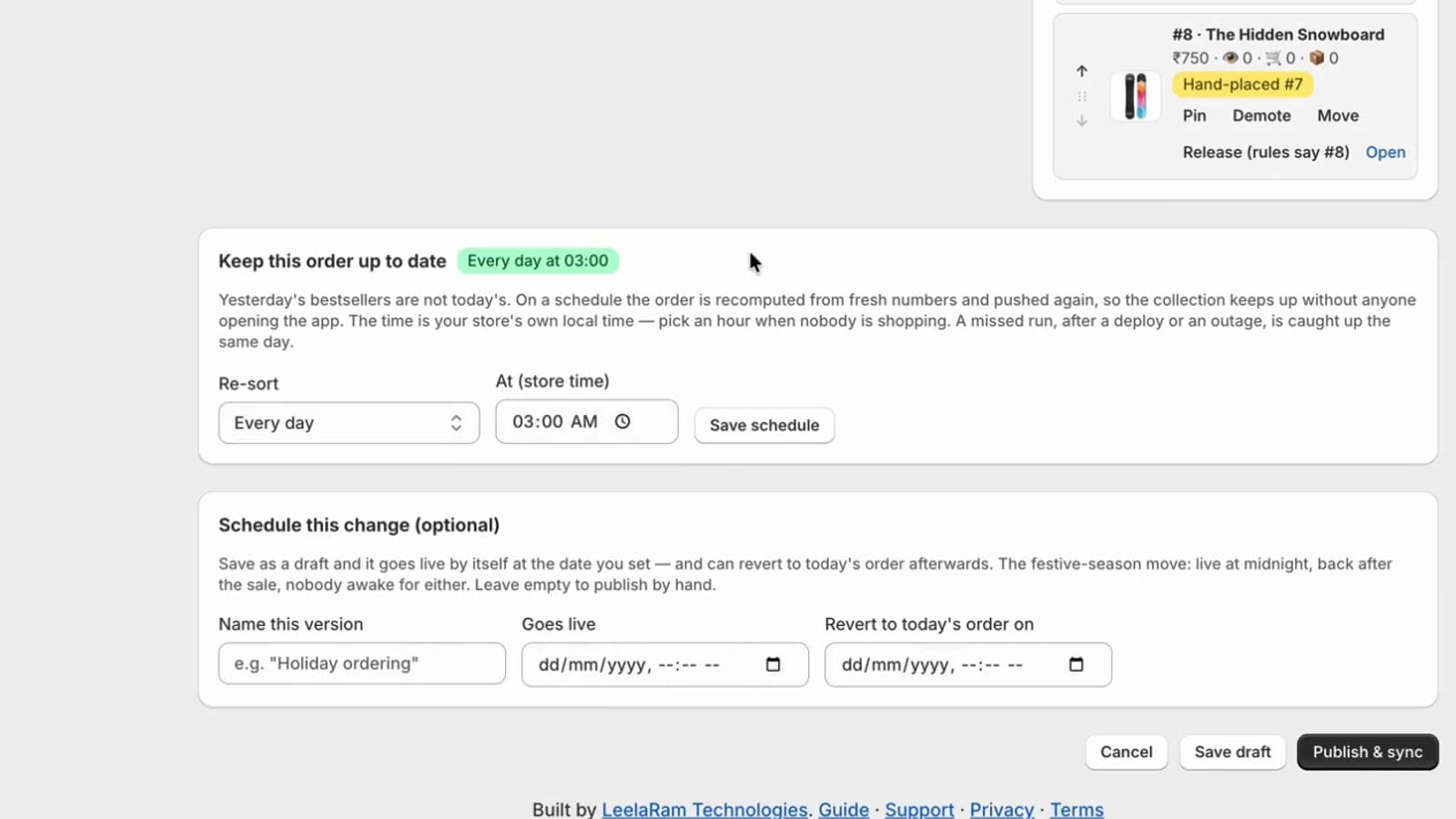Move The Hidden Snowboard up with arrow
This screenshot has height=819, width=1456.
1081,71
